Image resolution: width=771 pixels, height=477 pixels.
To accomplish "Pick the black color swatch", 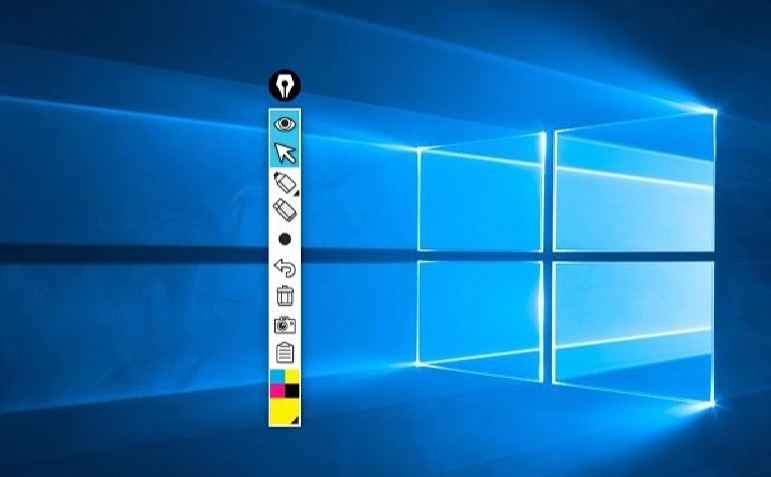I will coord(293,389).
